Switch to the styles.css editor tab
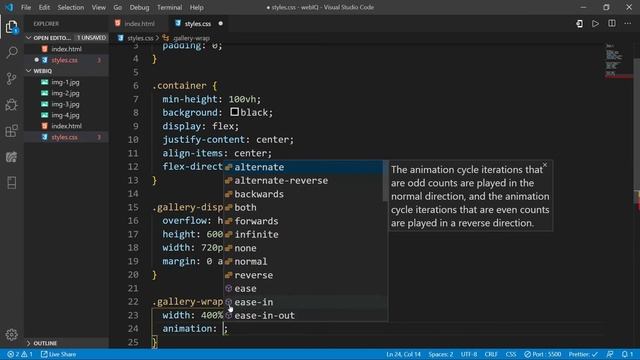640x360 pixels. (x=198, y=24)
